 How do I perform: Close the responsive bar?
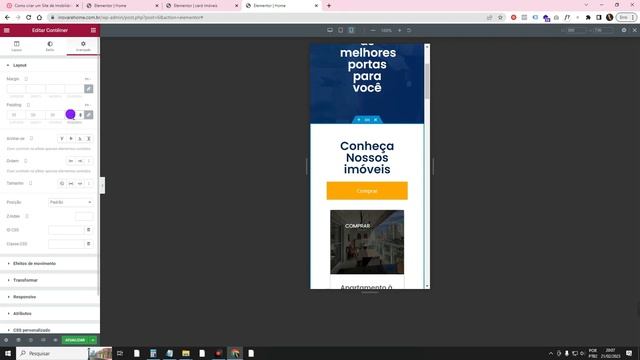pyautogui.click(x=634, y=30)
